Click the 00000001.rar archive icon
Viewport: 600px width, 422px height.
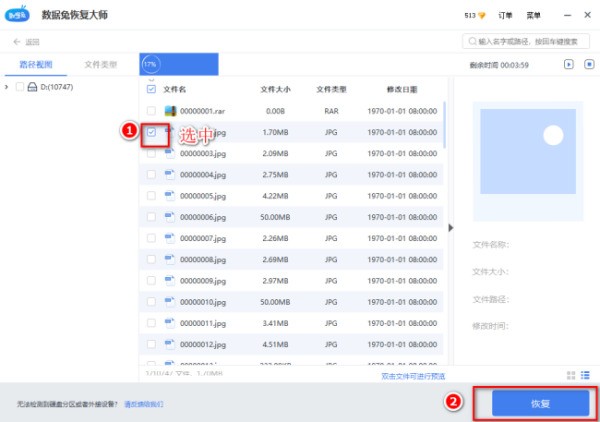click(x=170, y=110)
